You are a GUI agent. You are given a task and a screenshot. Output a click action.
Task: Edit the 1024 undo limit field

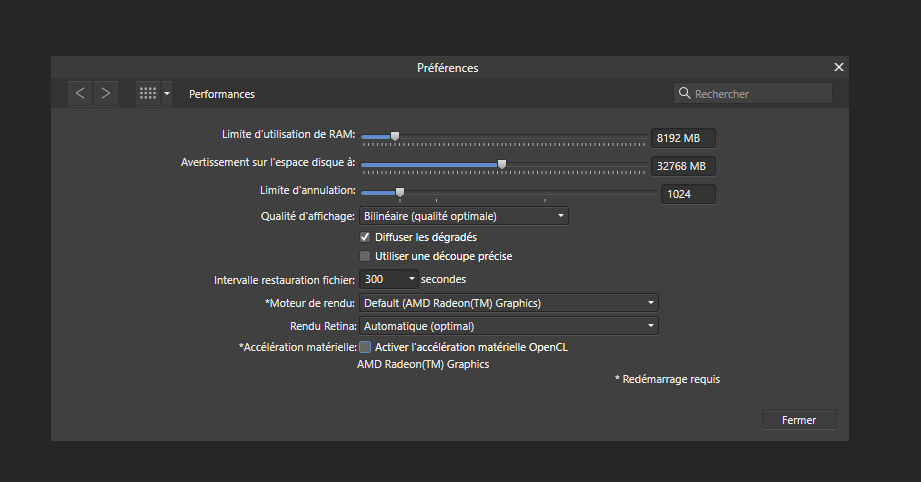[688, 194]
